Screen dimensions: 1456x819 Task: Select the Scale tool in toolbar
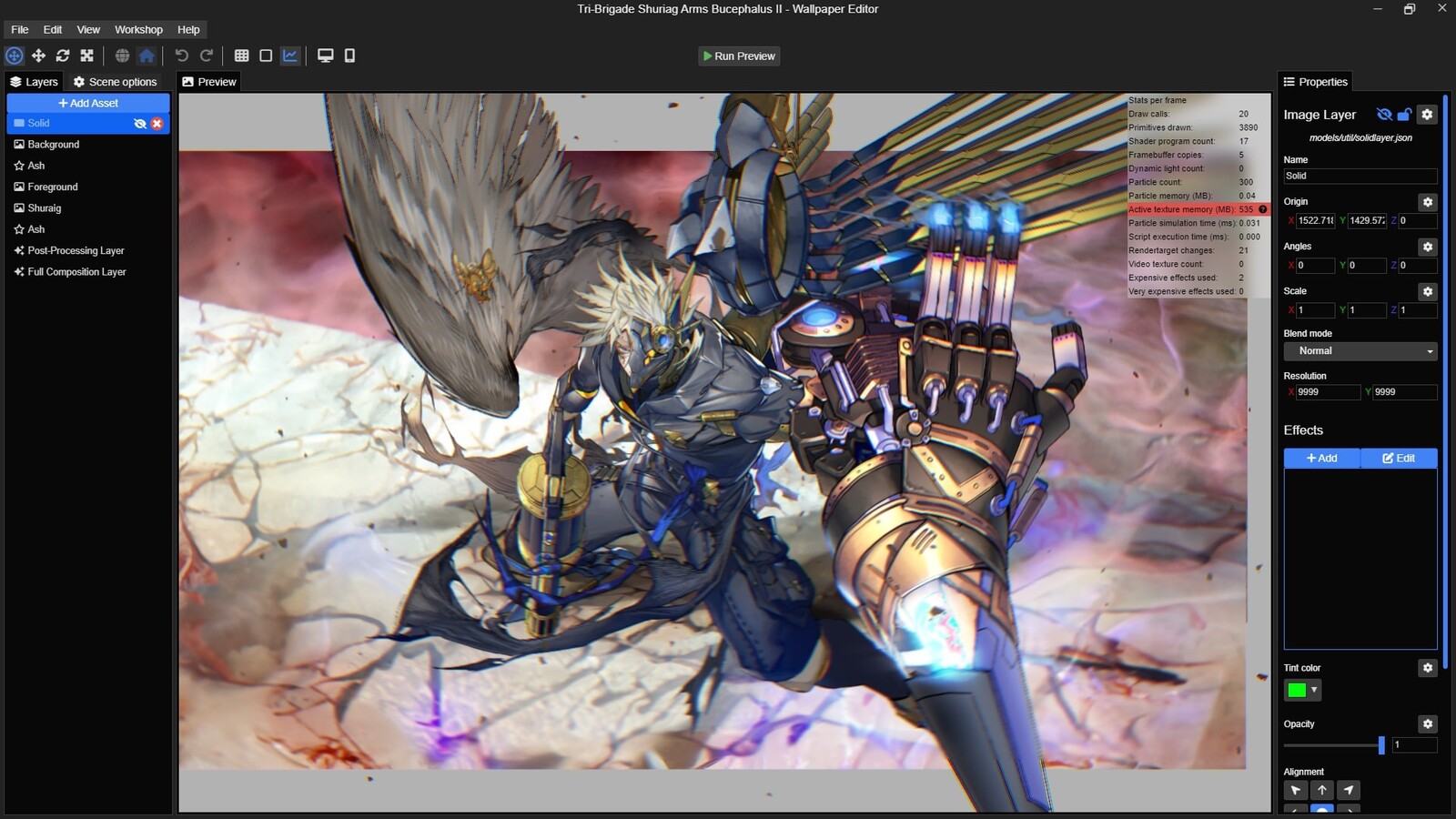click(87, 56)
